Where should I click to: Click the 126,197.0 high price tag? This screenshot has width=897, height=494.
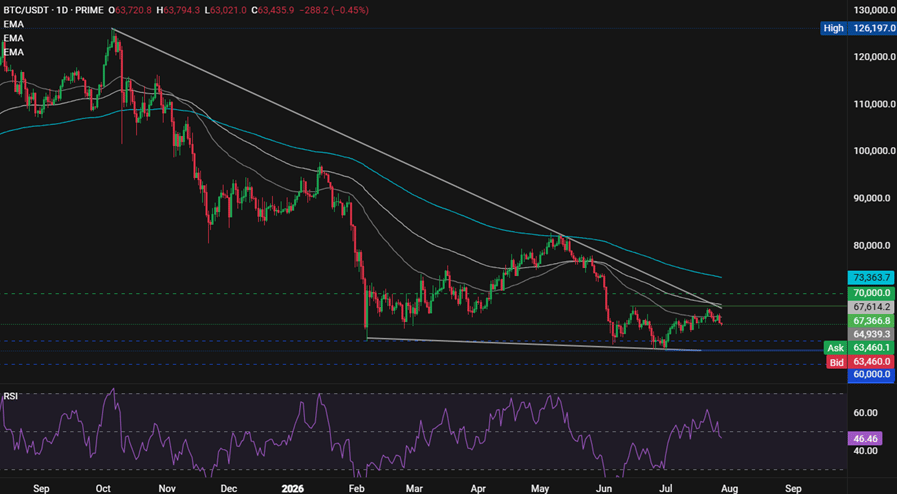(871, 28)
